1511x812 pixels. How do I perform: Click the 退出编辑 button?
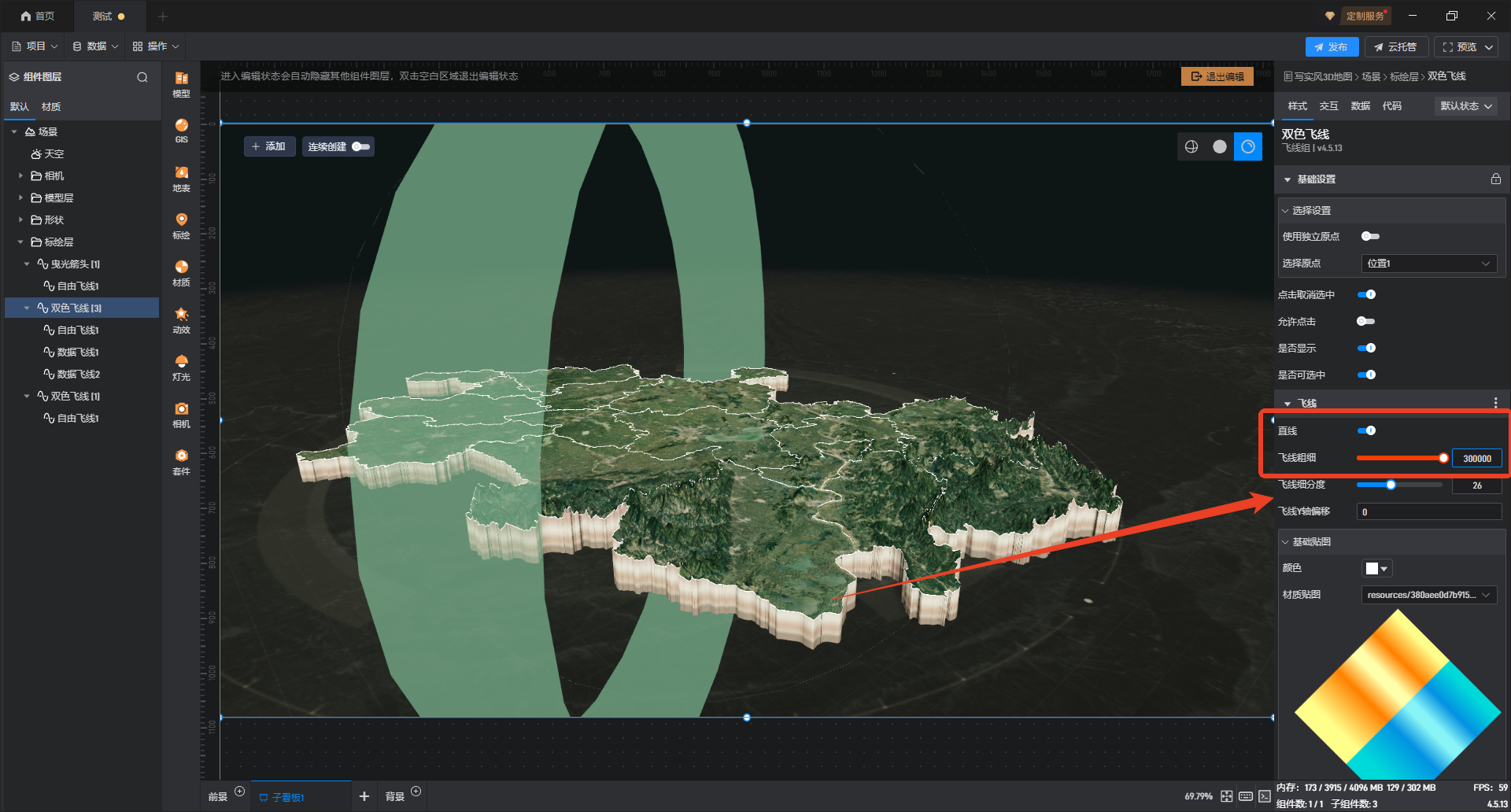1217,76
